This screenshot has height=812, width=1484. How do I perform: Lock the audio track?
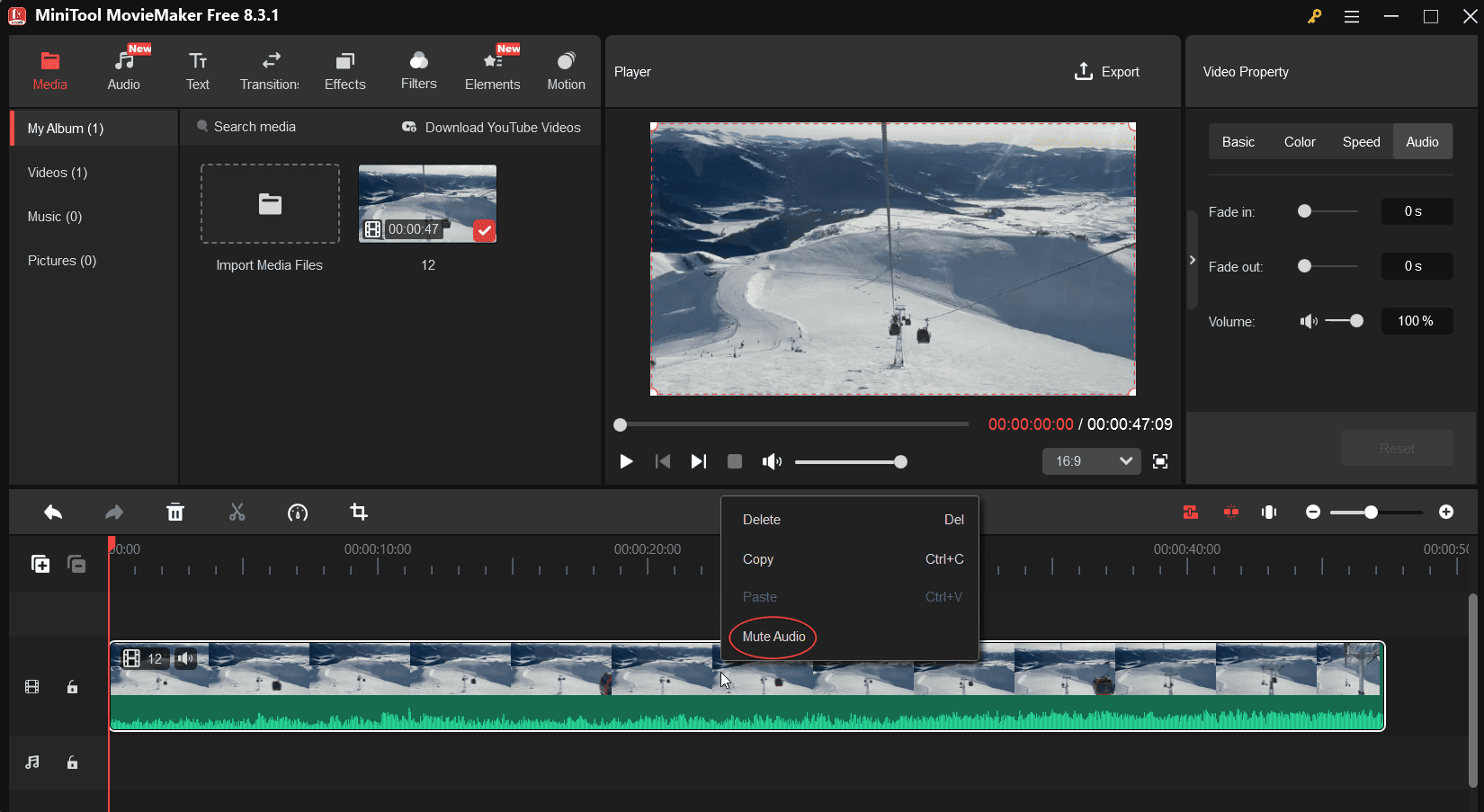(x=72, y=762)
